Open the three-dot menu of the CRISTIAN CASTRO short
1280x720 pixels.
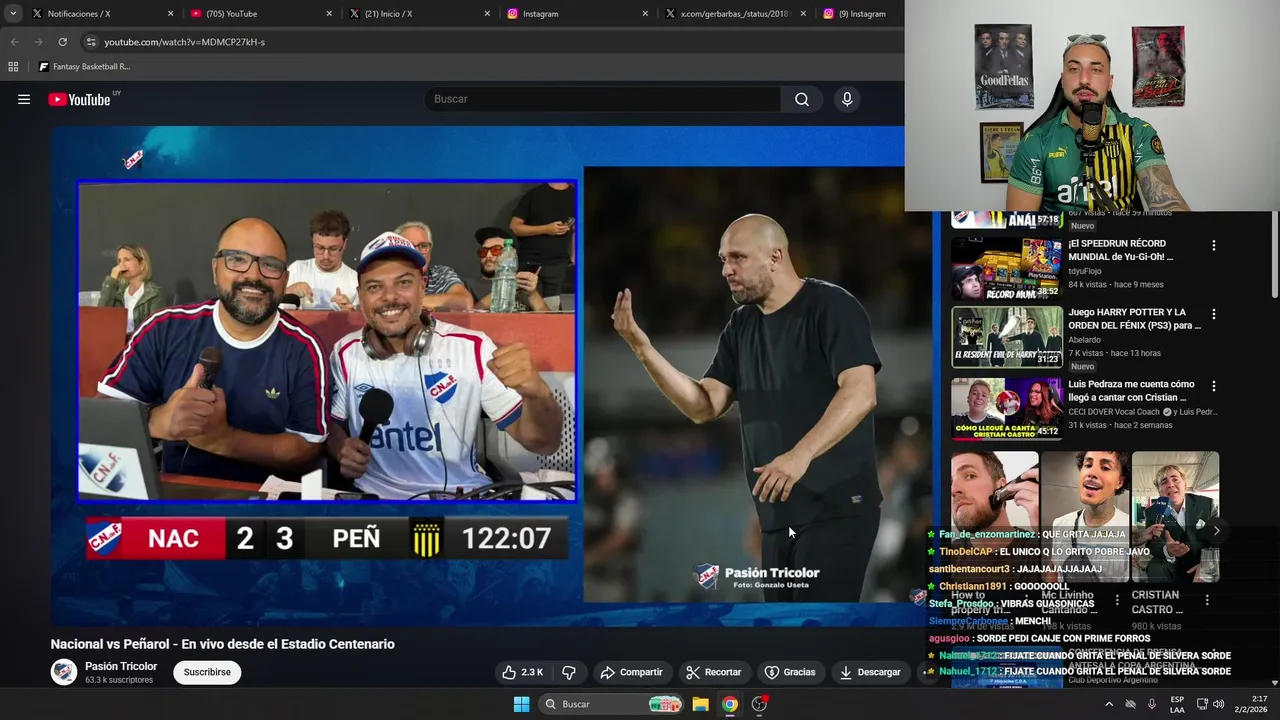click(1207, 600)
